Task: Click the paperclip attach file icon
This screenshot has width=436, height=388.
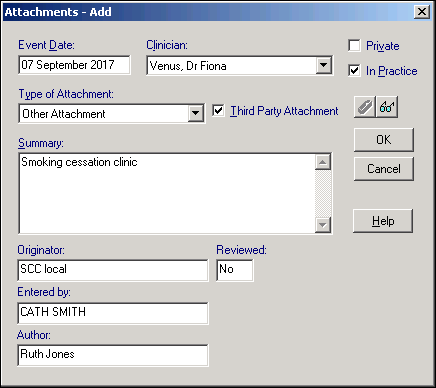Action: click(365, 107)
